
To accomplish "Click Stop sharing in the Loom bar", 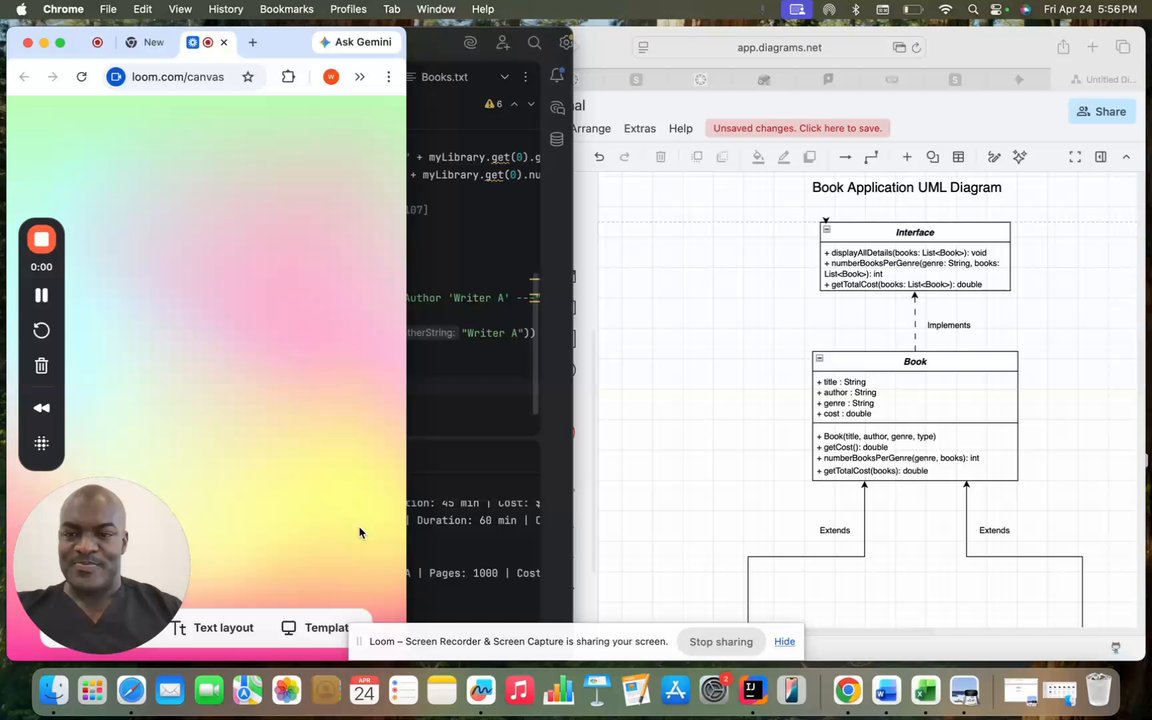I will (x=721, y=641).
